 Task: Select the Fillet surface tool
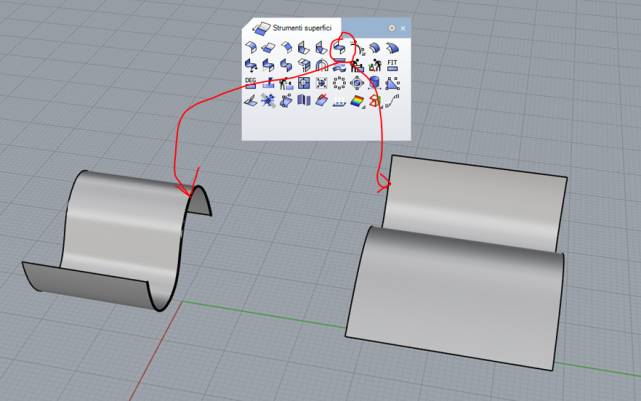click(x=268, y=47)
